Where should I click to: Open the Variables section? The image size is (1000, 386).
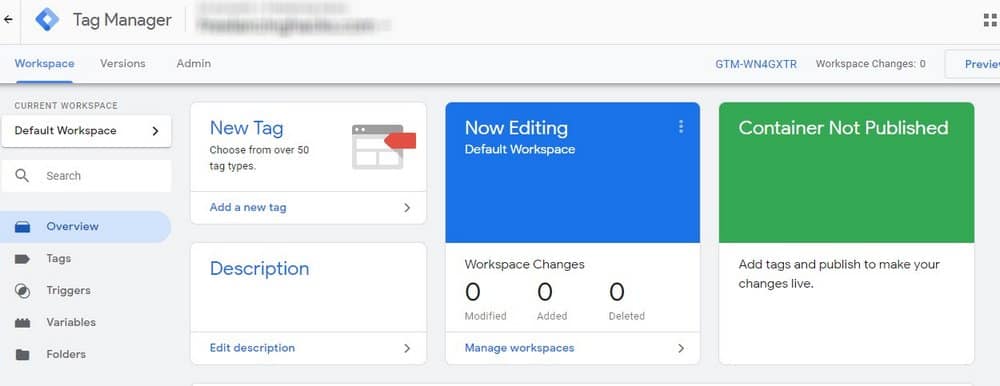click(85, 322)
